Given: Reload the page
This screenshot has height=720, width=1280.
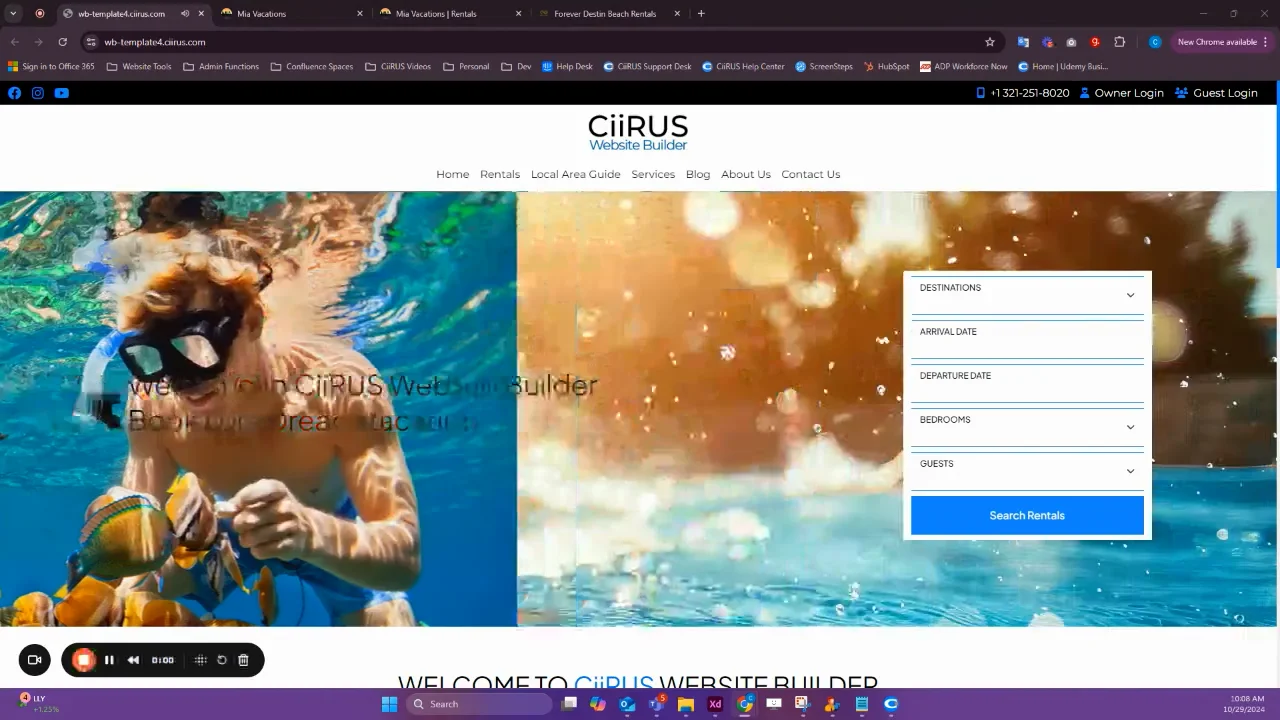Looking at the screenshot, I should coord(62,42).
